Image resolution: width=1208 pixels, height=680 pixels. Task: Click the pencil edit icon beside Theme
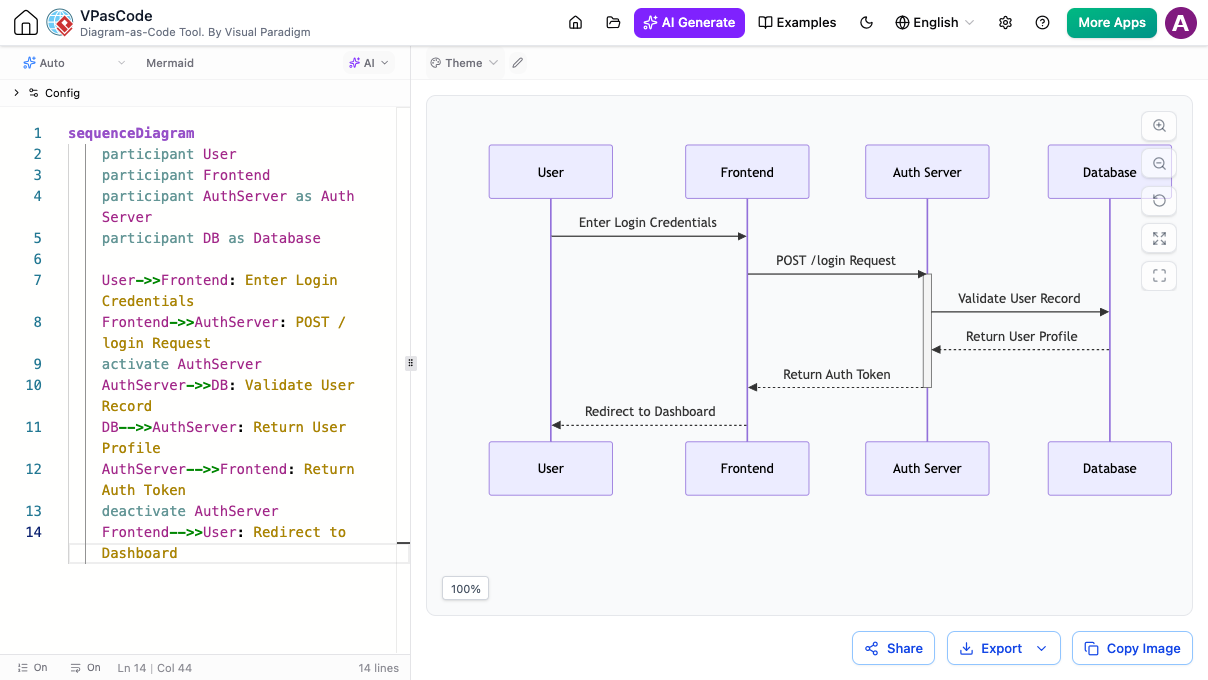tap(517, 63)
